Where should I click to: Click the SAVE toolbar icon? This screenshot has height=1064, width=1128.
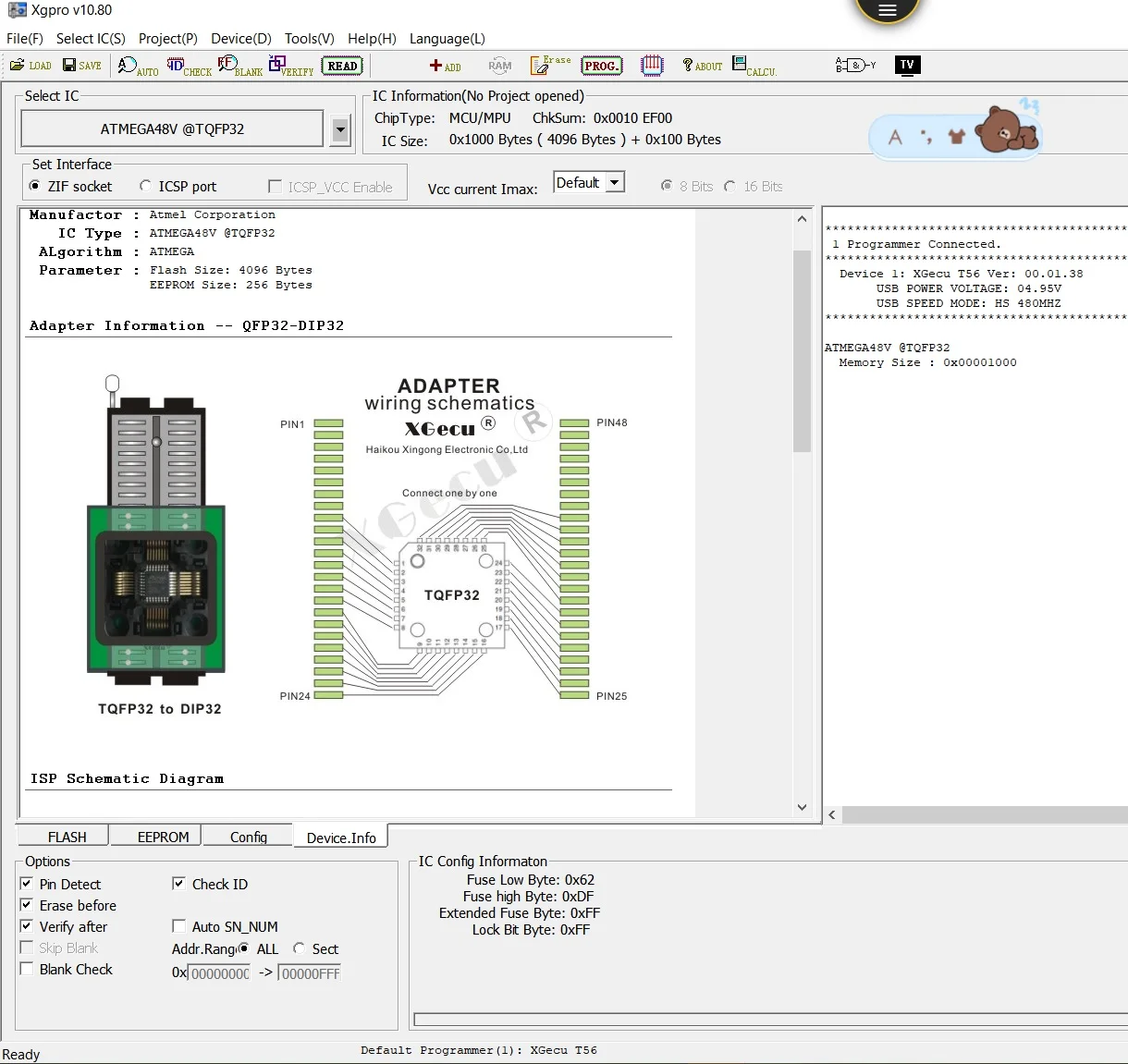tap(81, 66)
